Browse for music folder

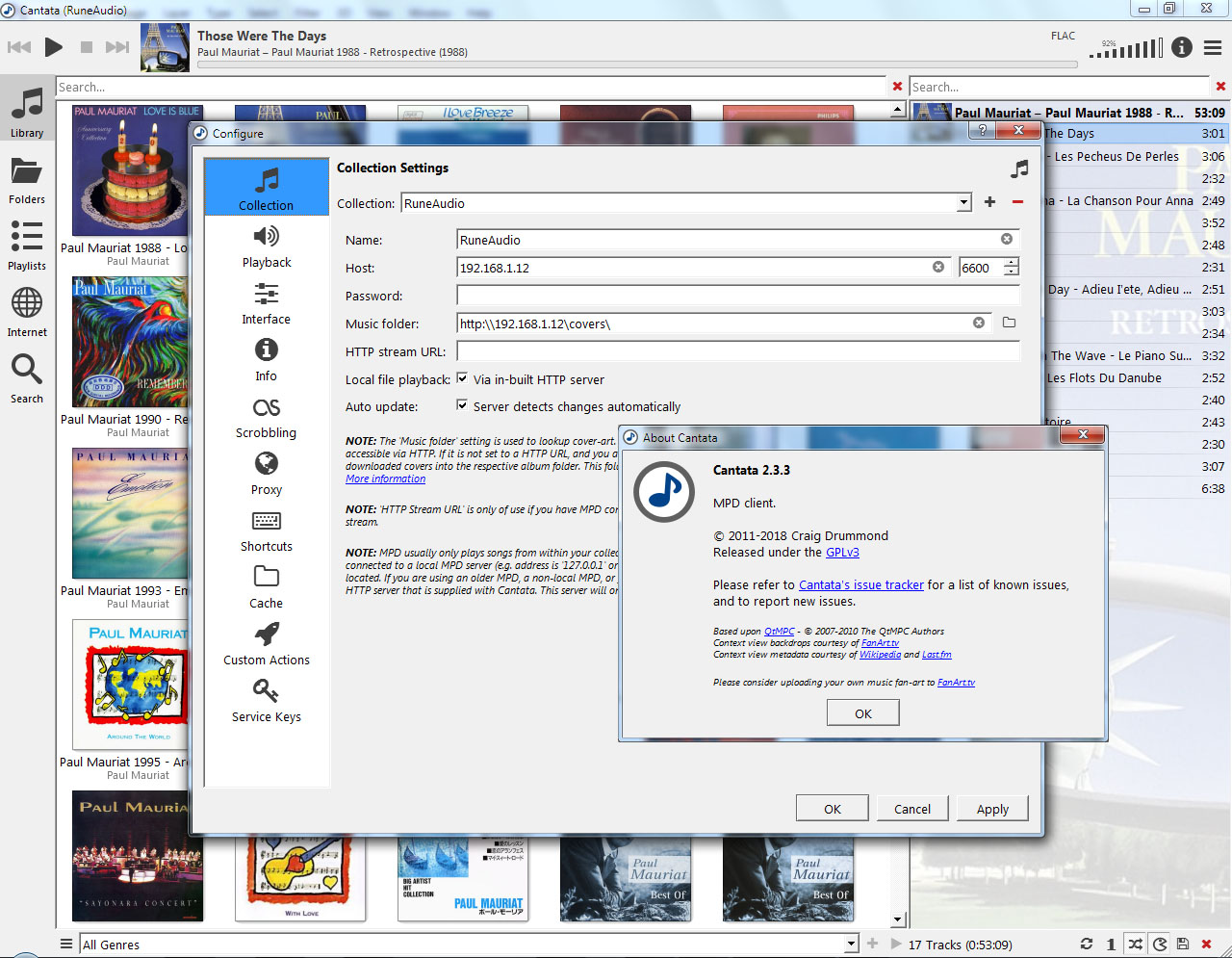[1009, 323]
